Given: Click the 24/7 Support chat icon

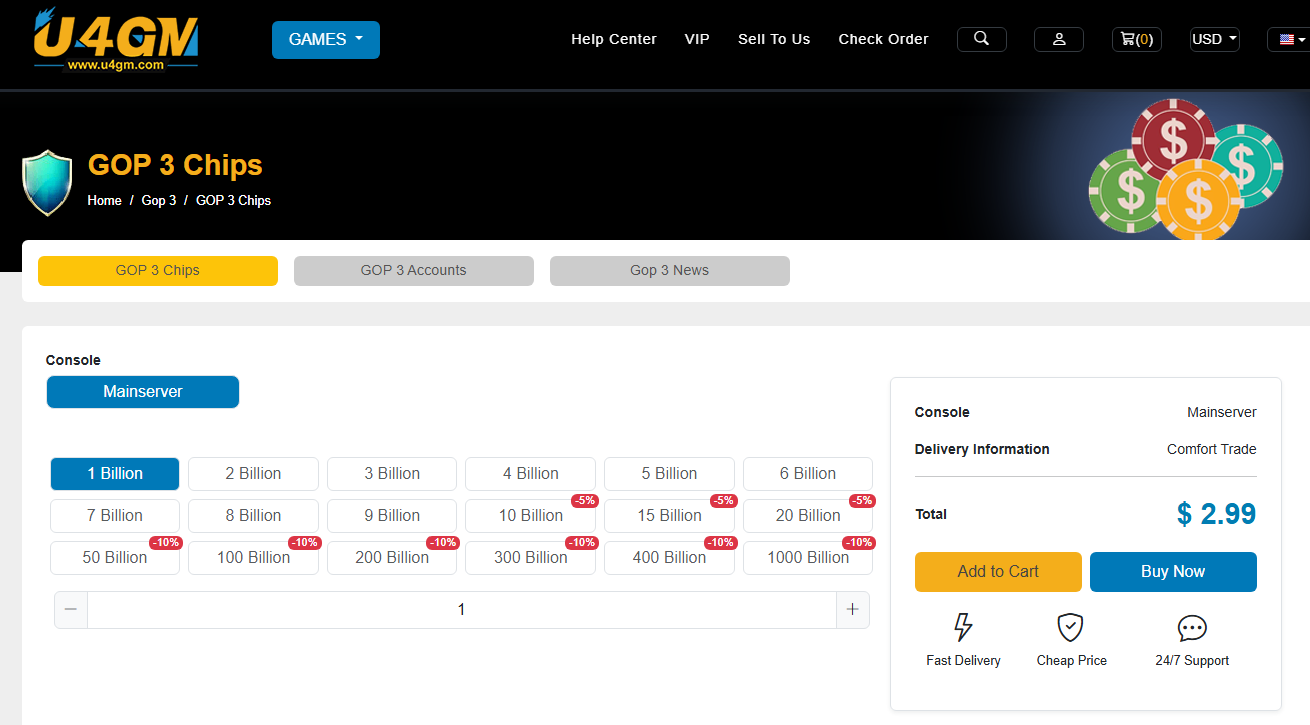Looking at the screenshot, I should tap(1192, 628).
